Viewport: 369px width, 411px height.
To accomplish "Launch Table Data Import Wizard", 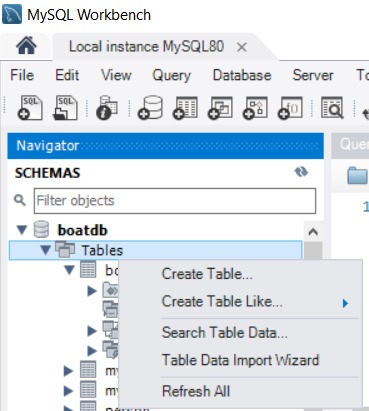I will [240, 360].
